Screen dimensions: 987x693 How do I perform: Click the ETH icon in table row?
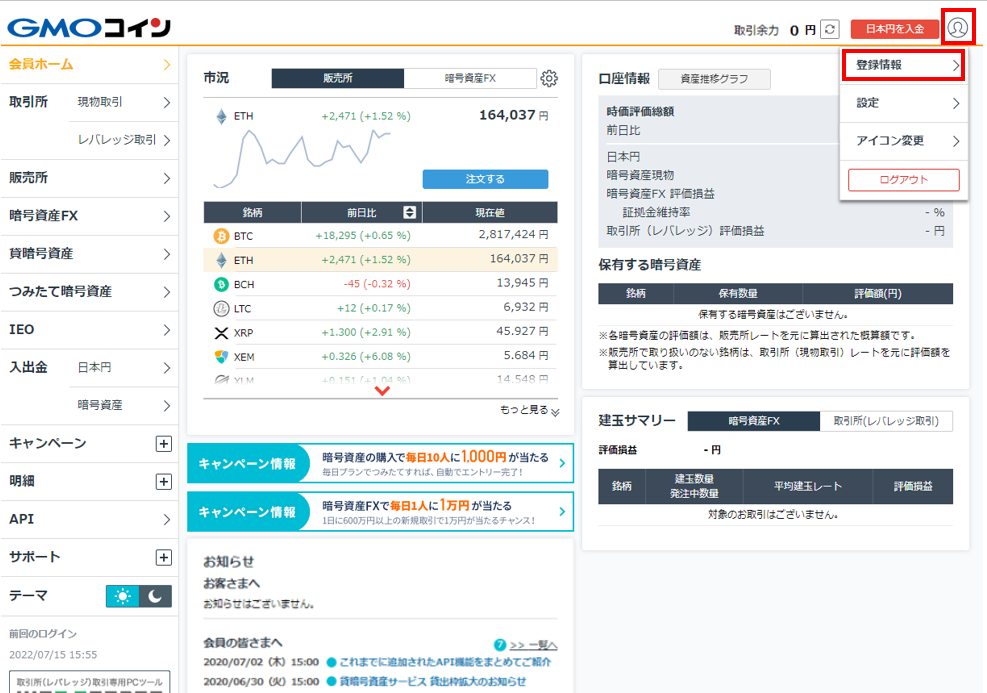click(221, 260)
